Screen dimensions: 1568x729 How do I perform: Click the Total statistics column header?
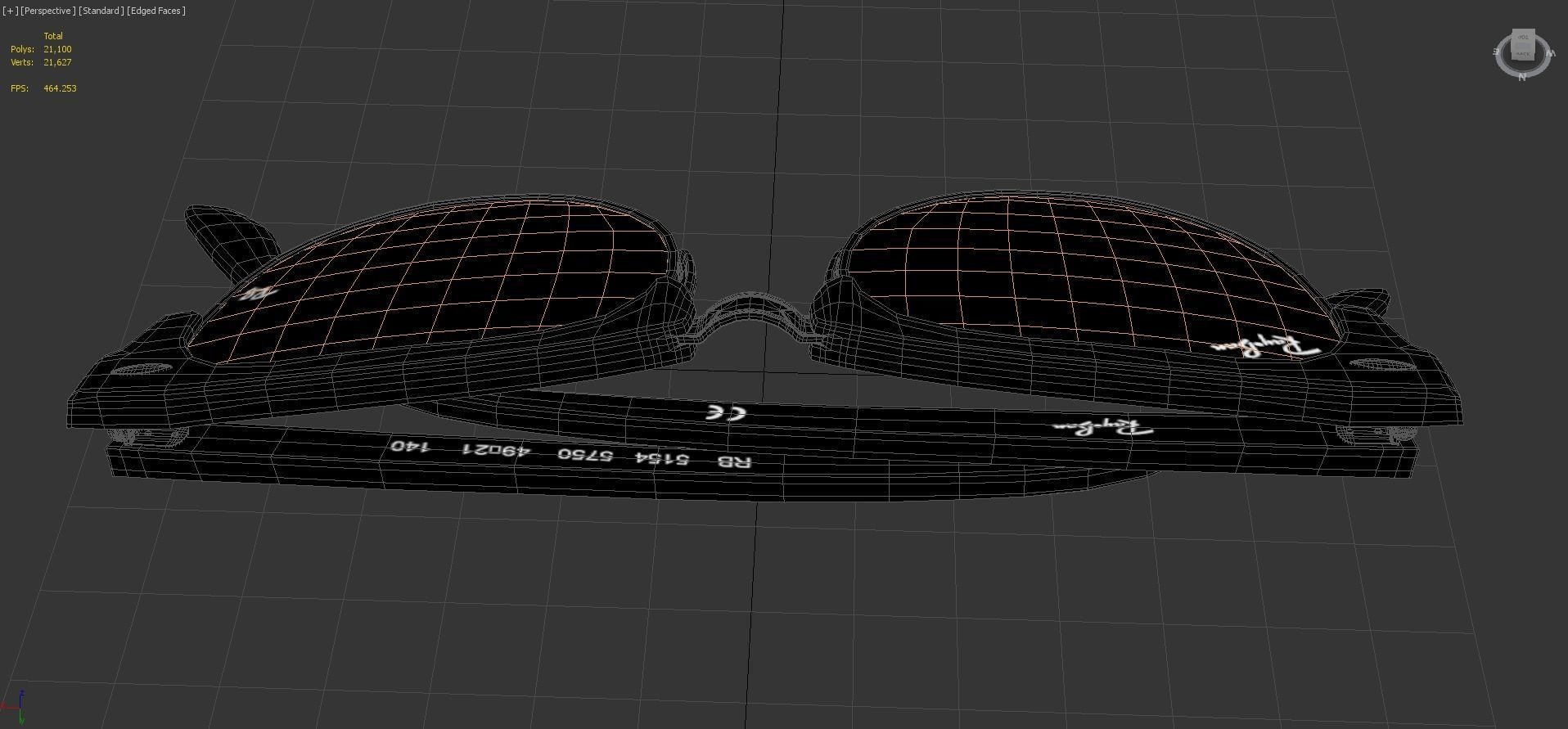point(53,36)
